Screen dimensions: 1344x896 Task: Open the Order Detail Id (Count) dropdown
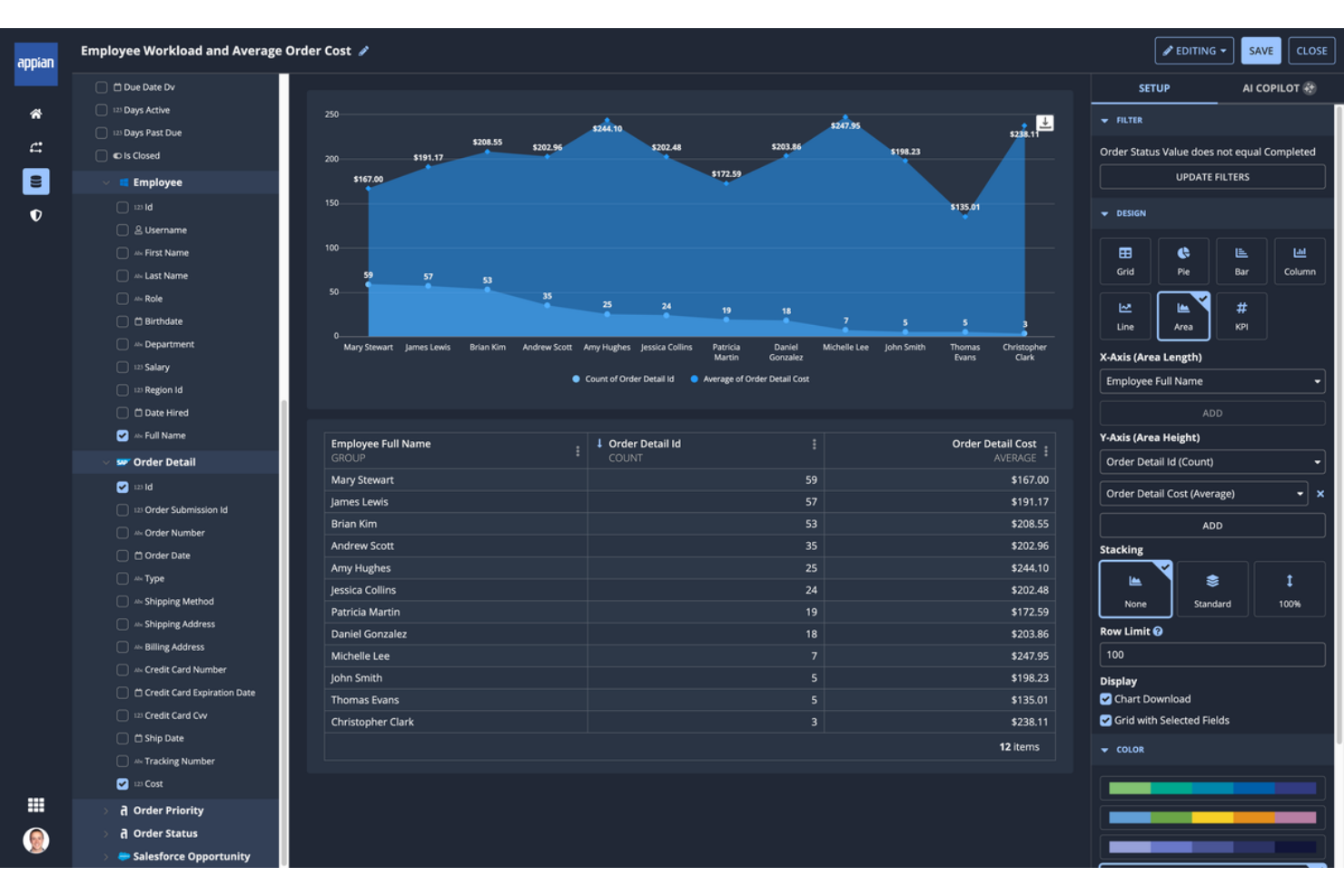pyautogui.click(x=1212, y=462)
